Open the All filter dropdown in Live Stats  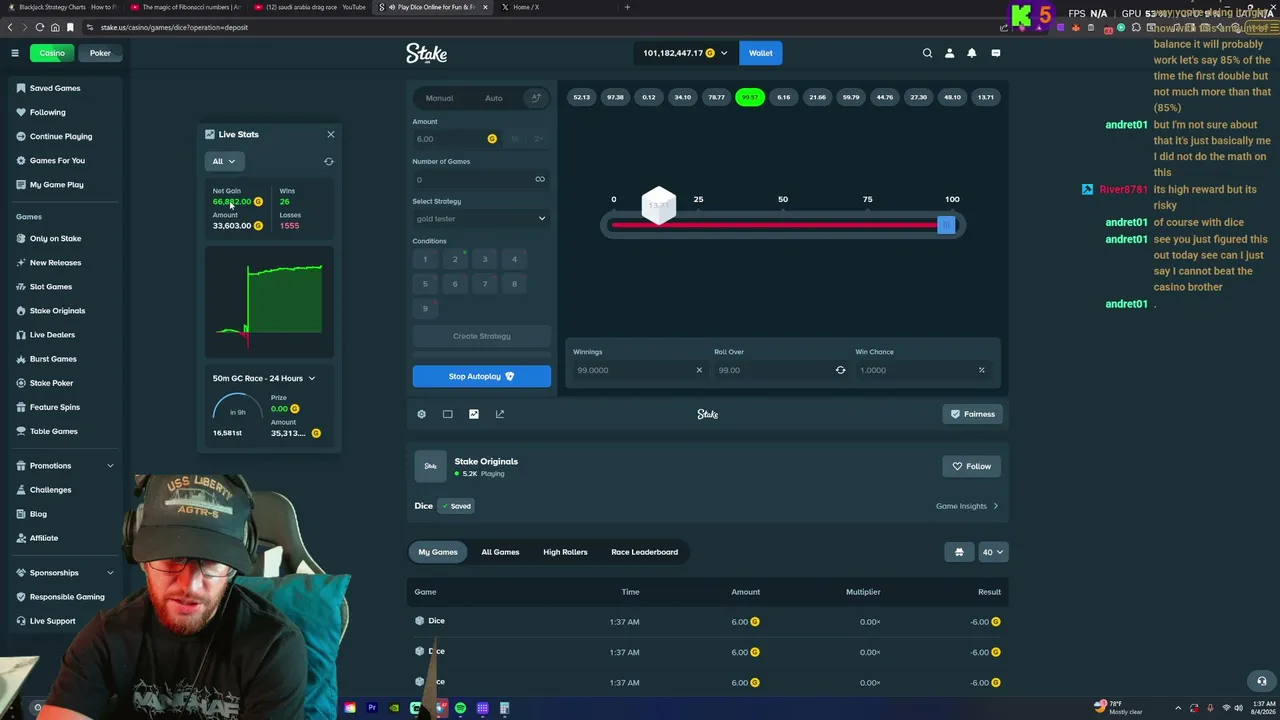click(x=224, y=161)
